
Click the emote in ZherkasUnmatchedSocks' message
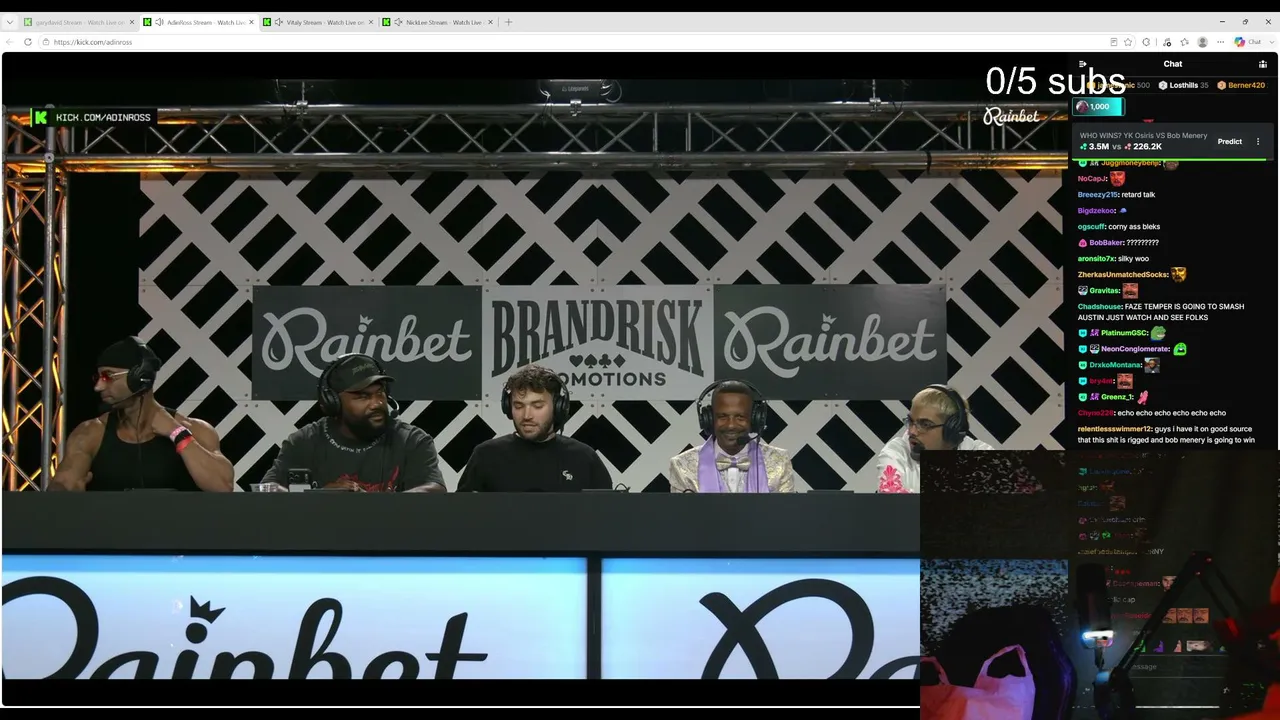pyautogui.click(x=1179, y=274)
